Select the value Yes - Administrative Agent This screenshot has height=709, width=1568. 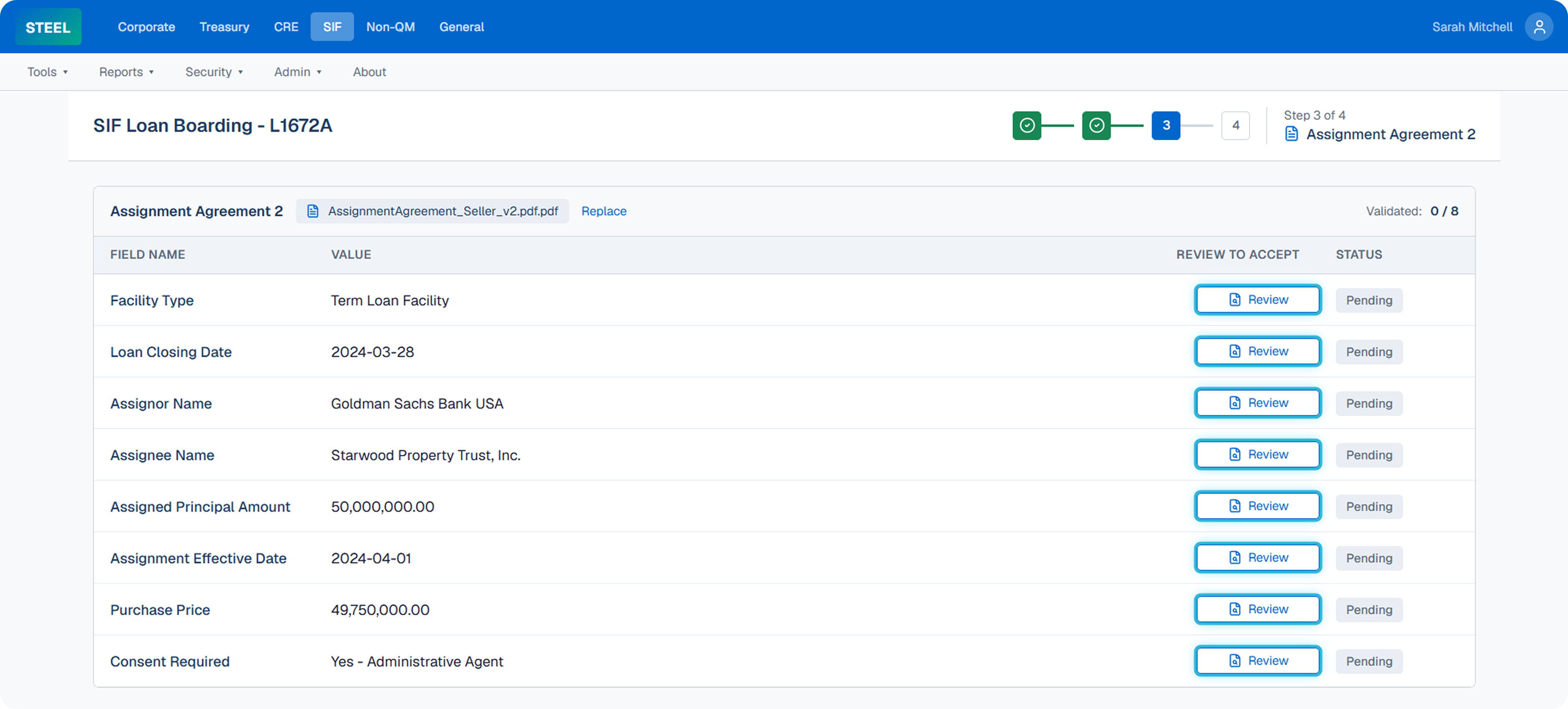[x=417, y=661]
